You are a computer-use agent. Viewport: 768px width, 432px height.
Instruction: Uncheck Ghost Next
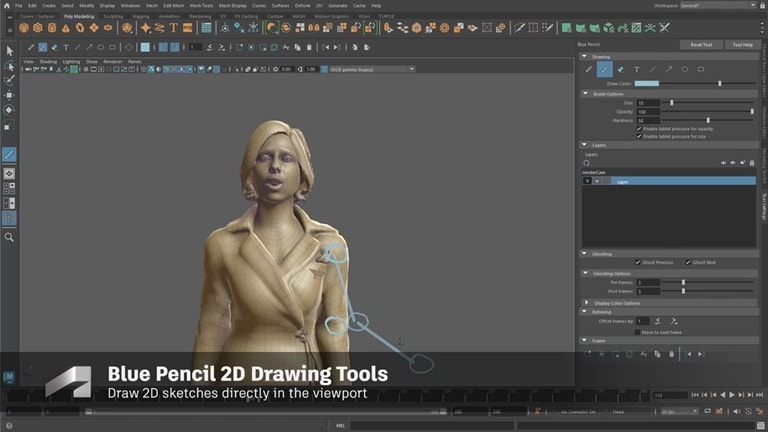(688, 263)
